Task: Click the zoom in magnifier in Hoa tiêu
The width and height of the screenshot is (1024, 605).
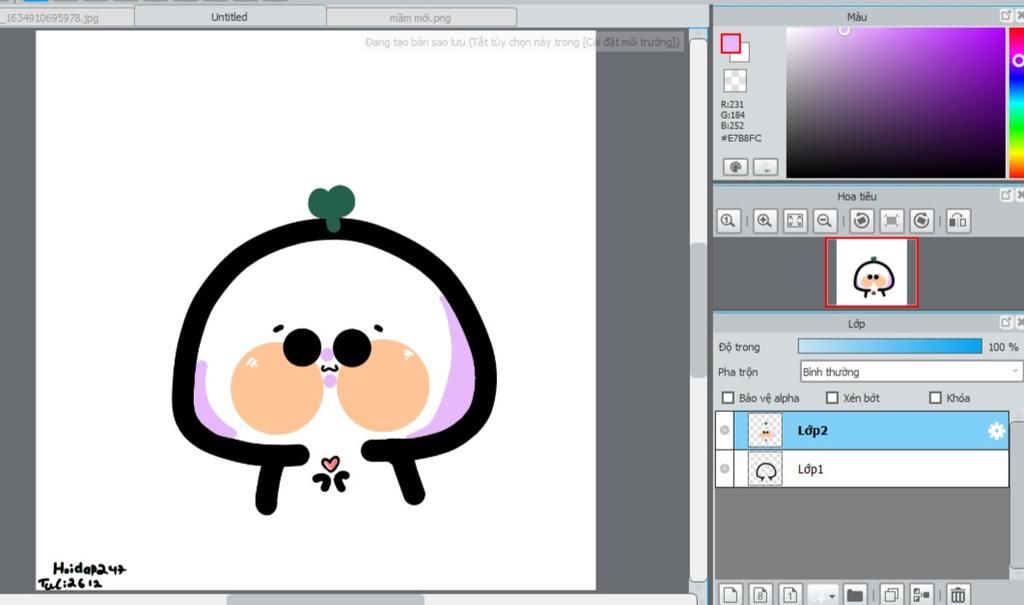Action: [764, 221]
